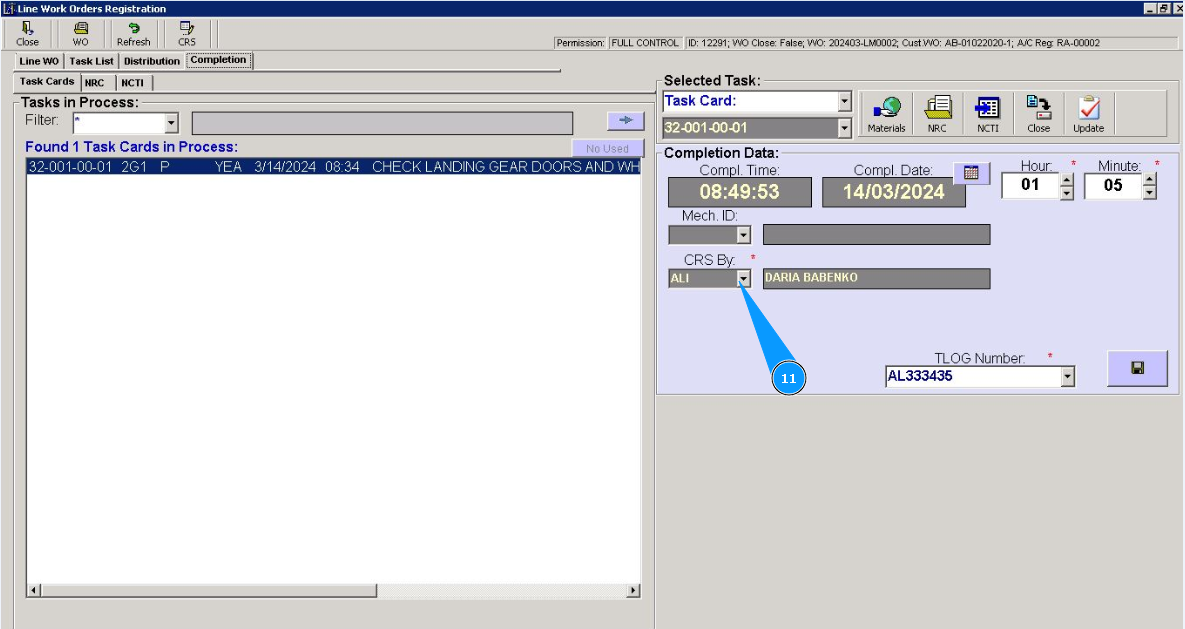Click the task list scroll right arrow
This screenshot has width=1185, height=629.
coord(633,590)
